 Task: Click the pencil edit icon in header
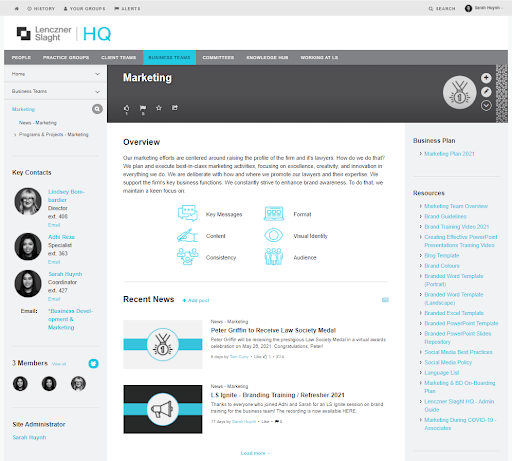tap(486, 92)
